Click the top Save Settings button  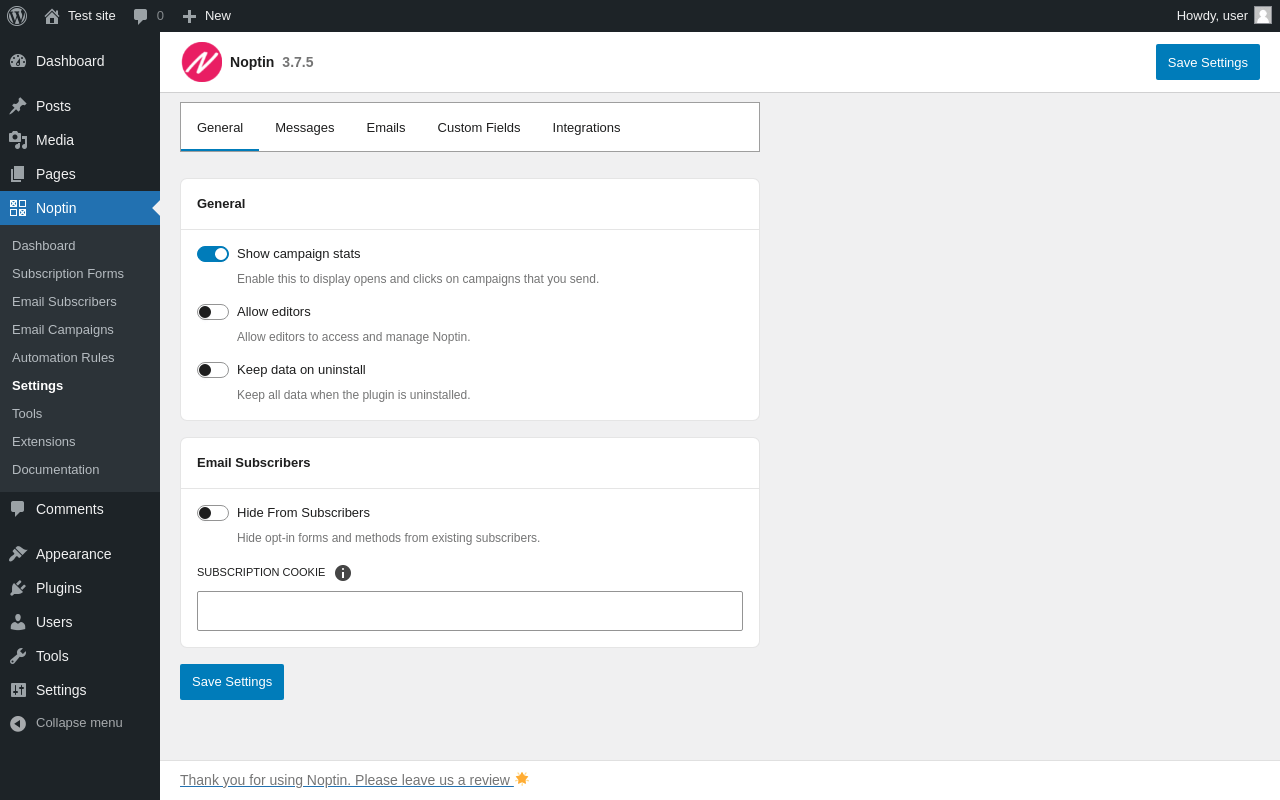tap(1207, 62)
